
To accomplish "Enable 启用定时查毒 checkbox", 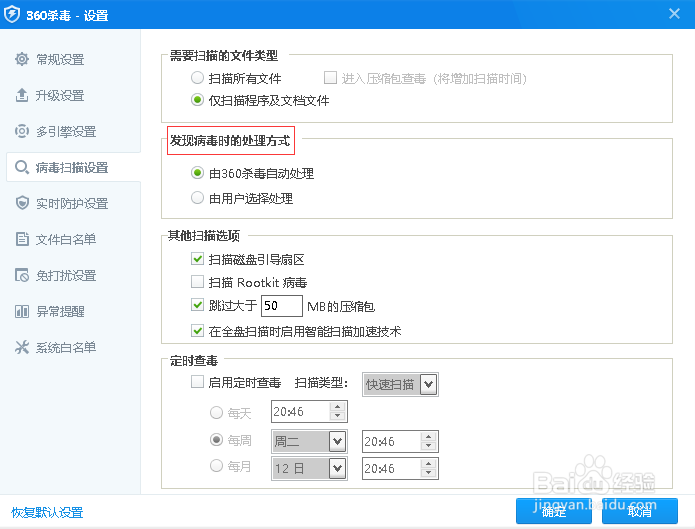I will [x=197, y=382].
